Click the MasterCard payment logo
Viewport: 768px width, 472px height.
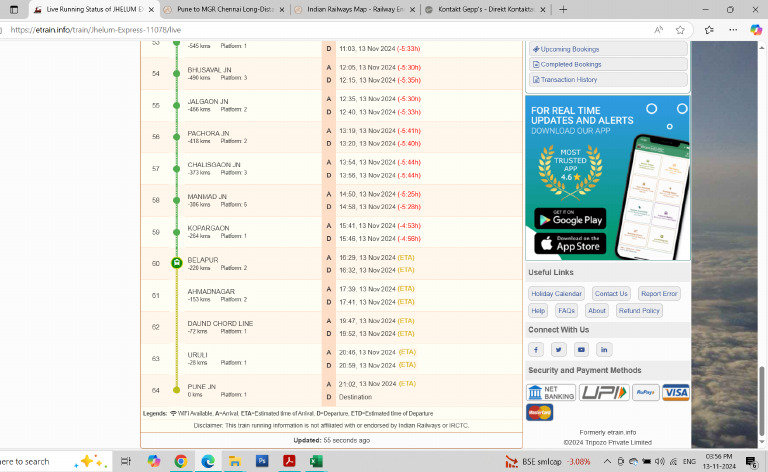540,412
